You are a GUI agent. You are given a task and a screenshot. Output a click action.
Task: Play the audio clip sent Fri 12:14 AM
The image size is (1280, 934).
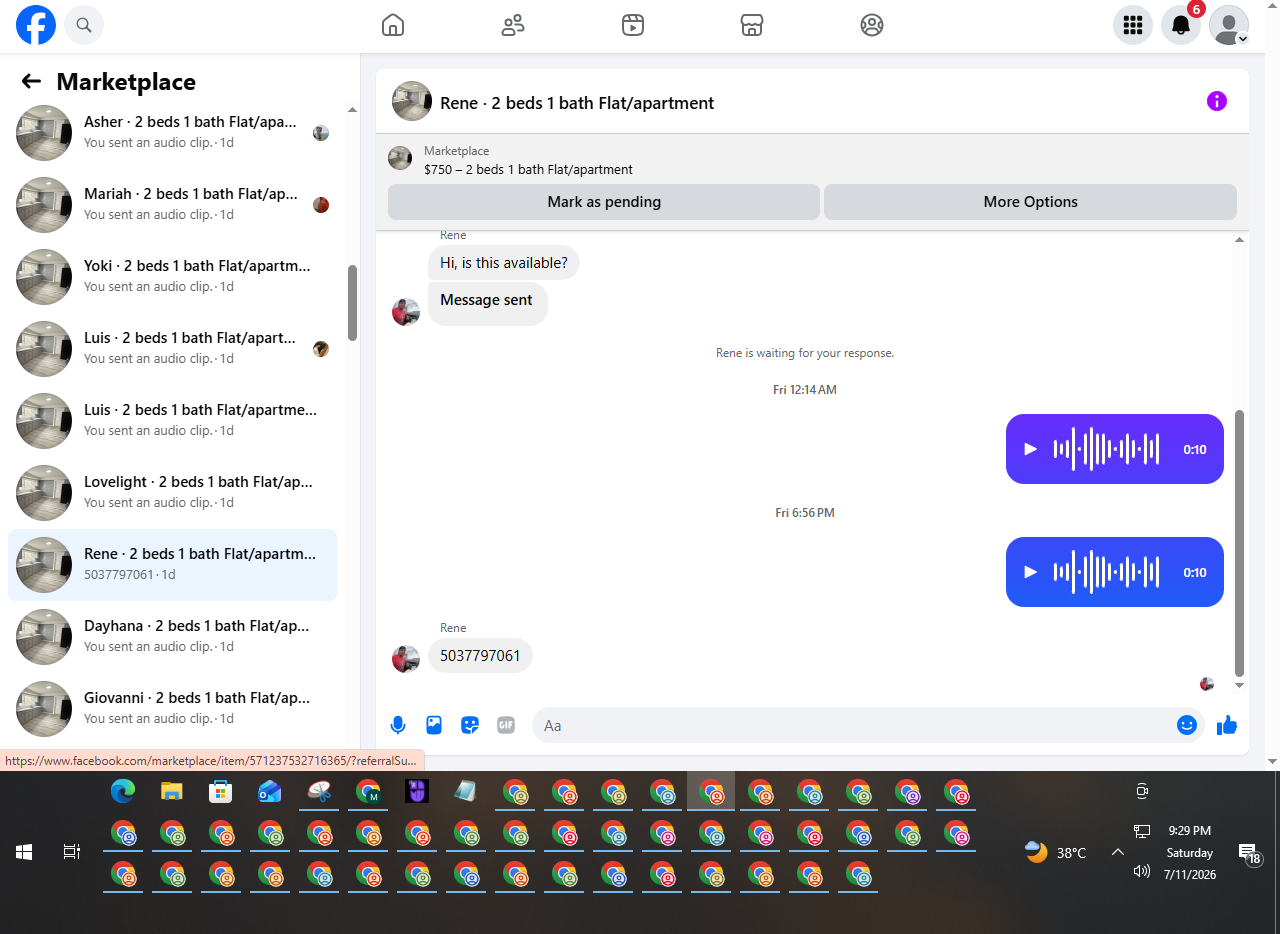pyautogui.click(x=1031, y=449)
